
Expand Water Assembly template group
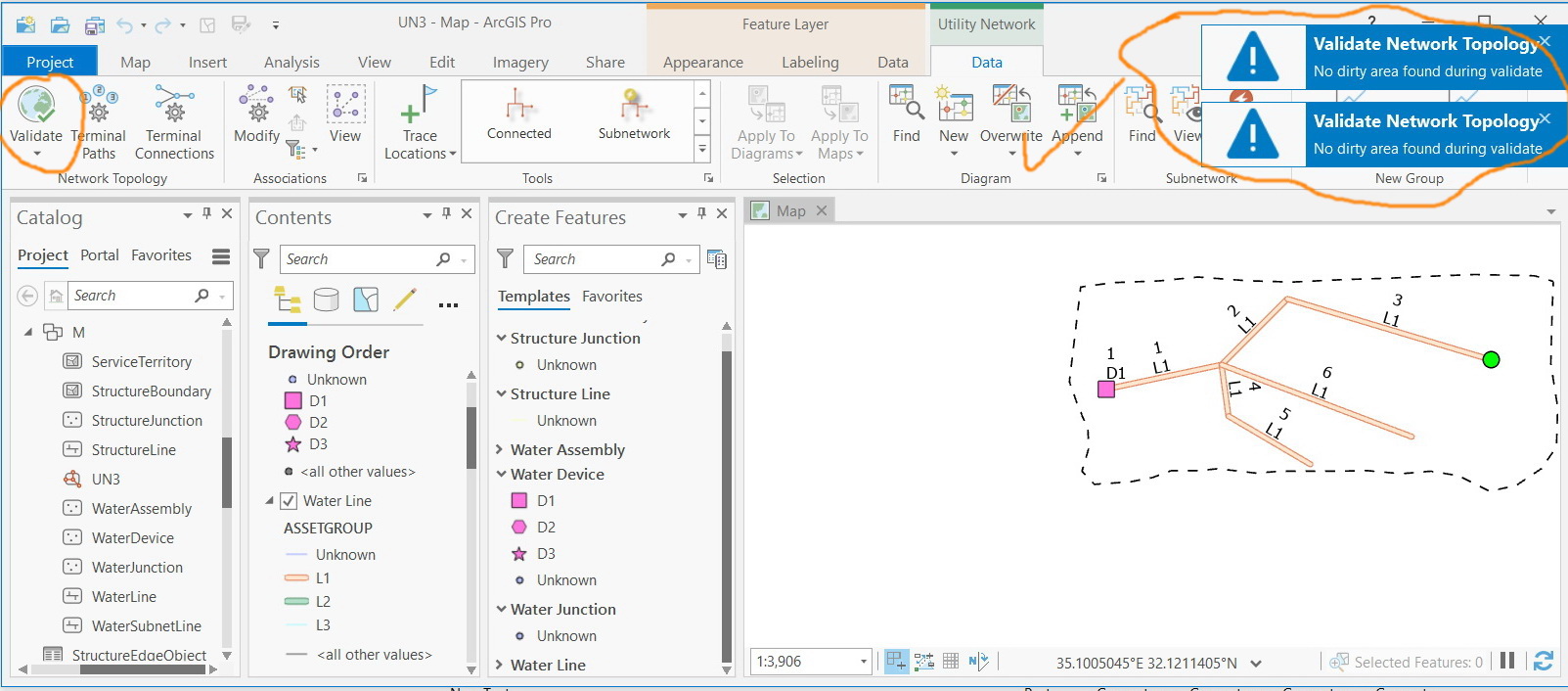pos(501,449)
